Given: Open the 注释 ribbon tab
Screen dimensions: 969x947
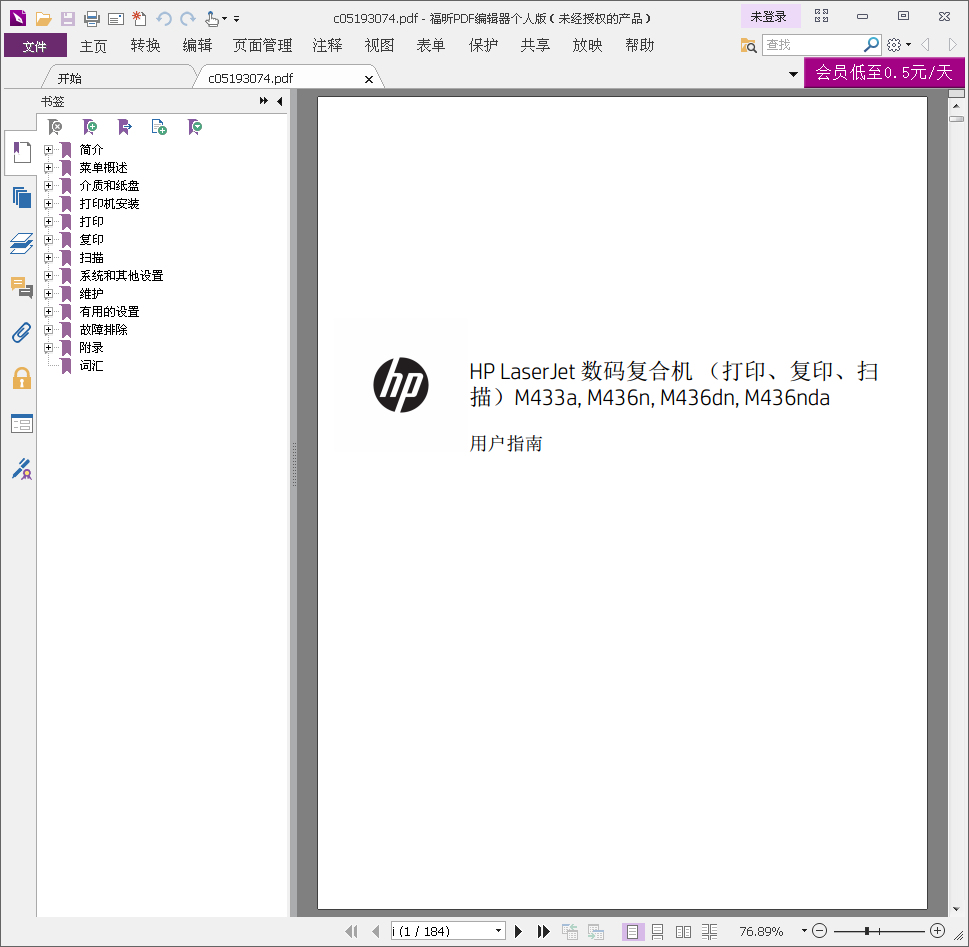Looking at the screenshot, I should 328,46.
